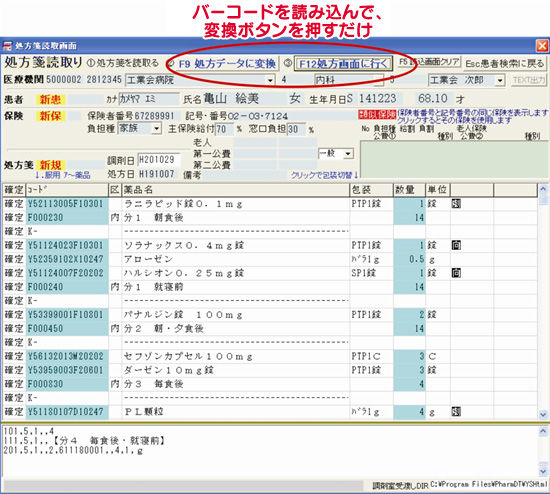Click the 類似保険 red label
Screen dimensions: 550x494
tap(377, 114)
